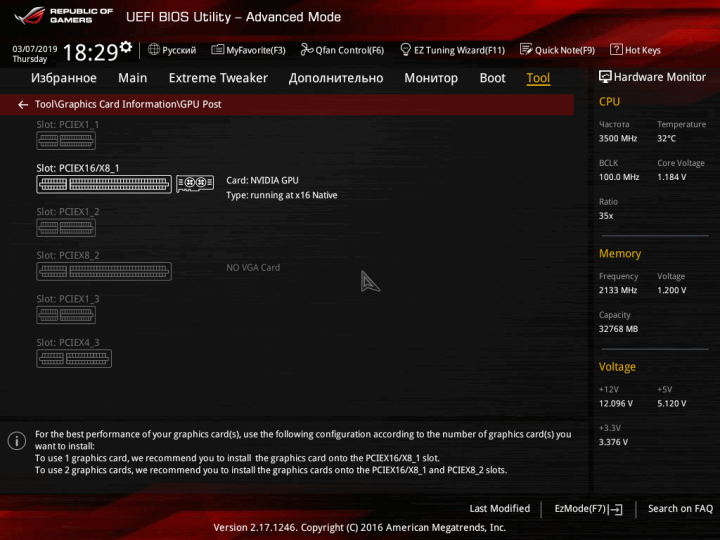
Task: Click the 'Slot: PCIEX16/X8_1' label
Action: click(x=78, y=168)
